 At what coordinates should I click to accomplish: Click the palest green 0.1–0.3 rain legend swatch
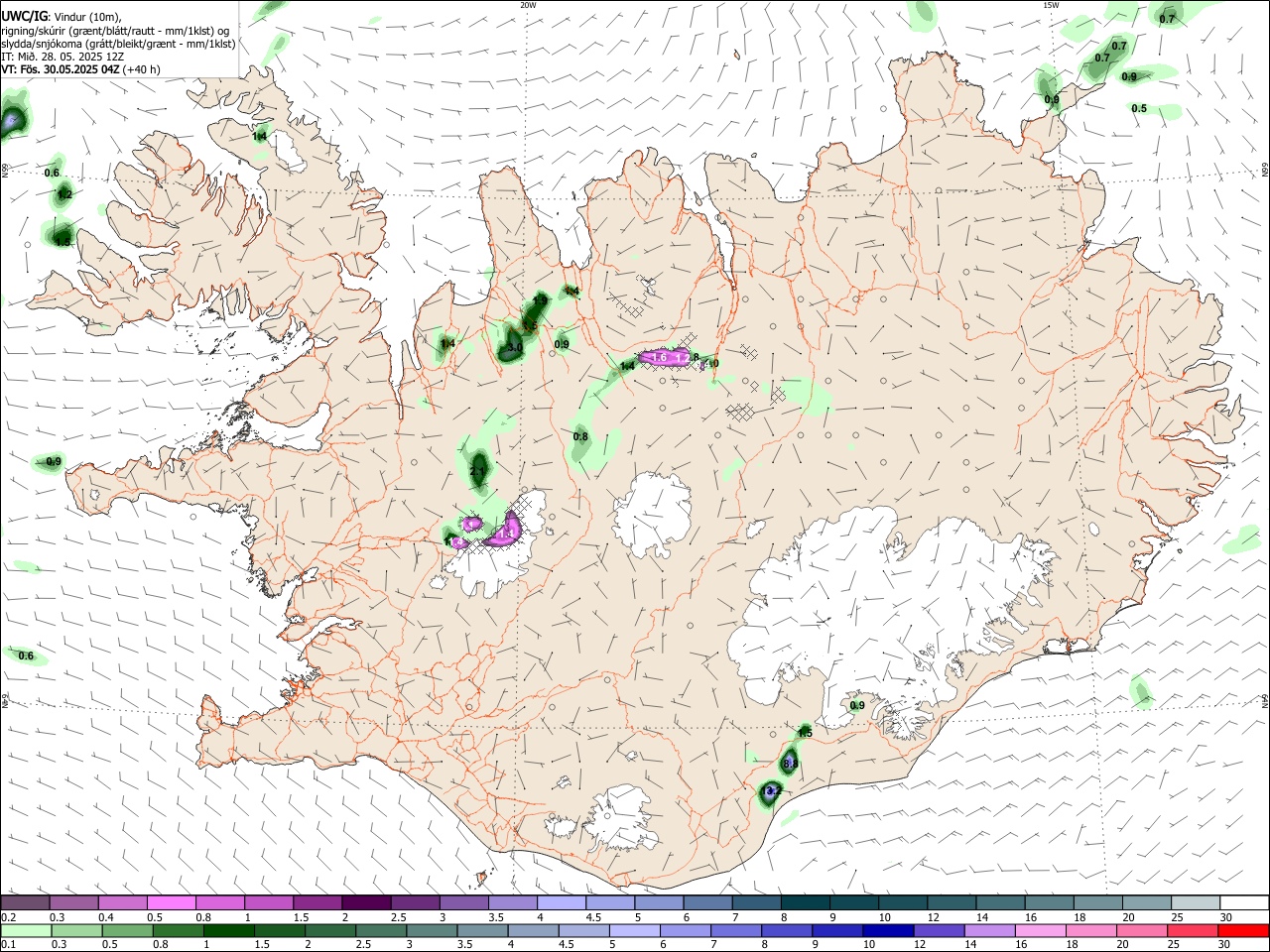pos(26,930)
